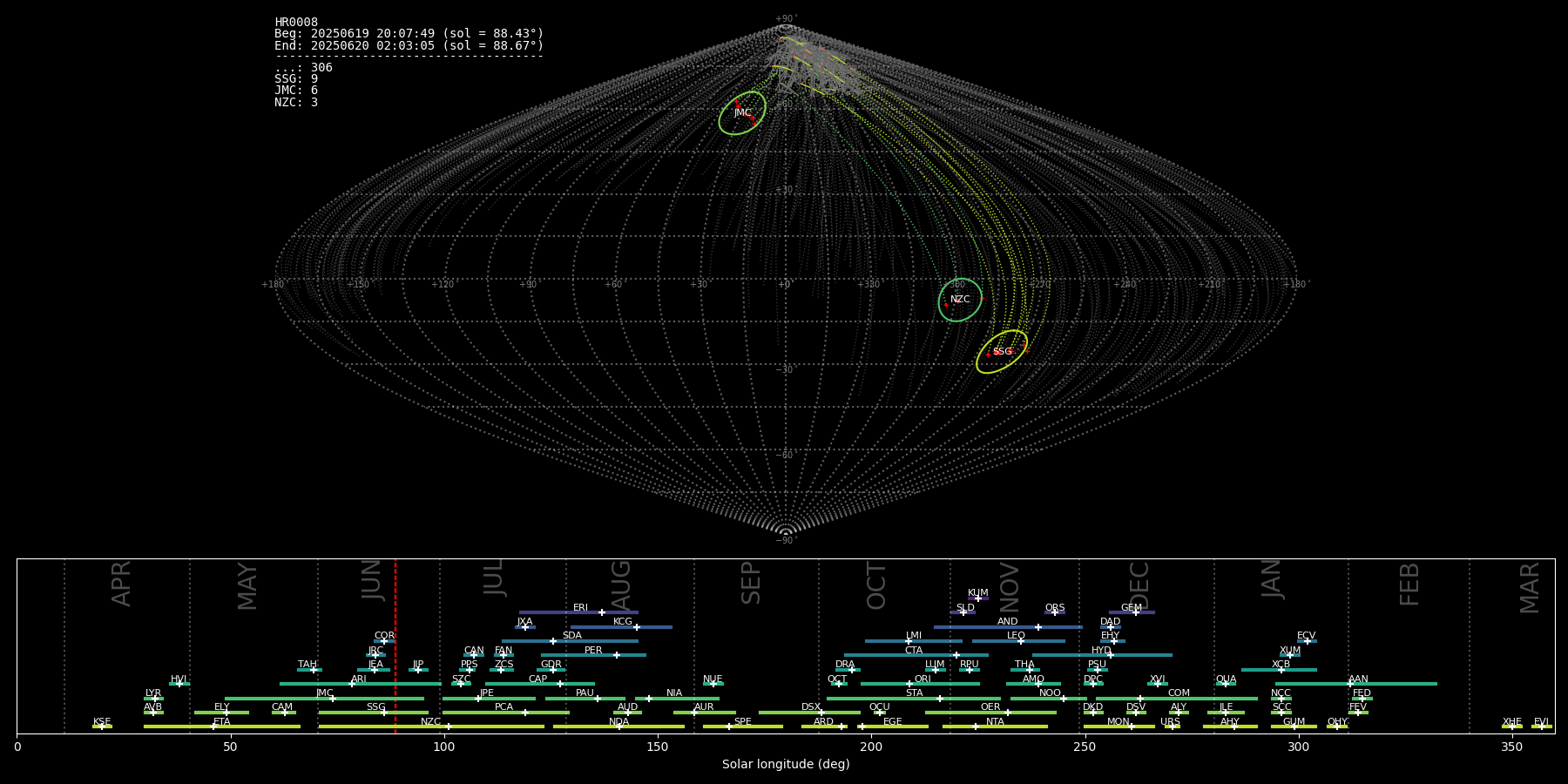Click the AAN shower label in timeline
Image resolution: width=1568 pixels, height=784 pixels.
1358,679
